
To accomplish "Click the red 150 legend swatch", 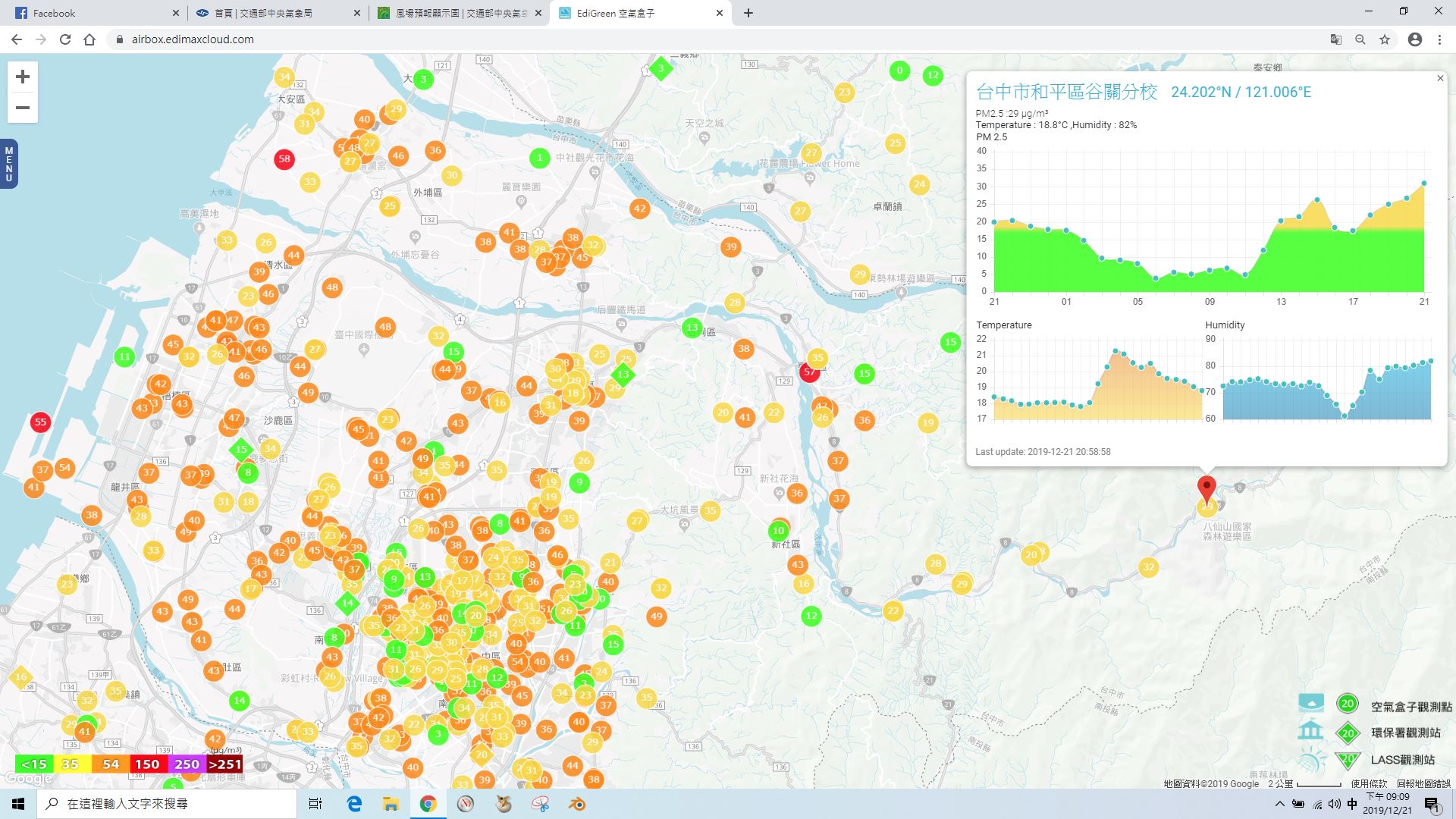I will (x=148, y=764).
